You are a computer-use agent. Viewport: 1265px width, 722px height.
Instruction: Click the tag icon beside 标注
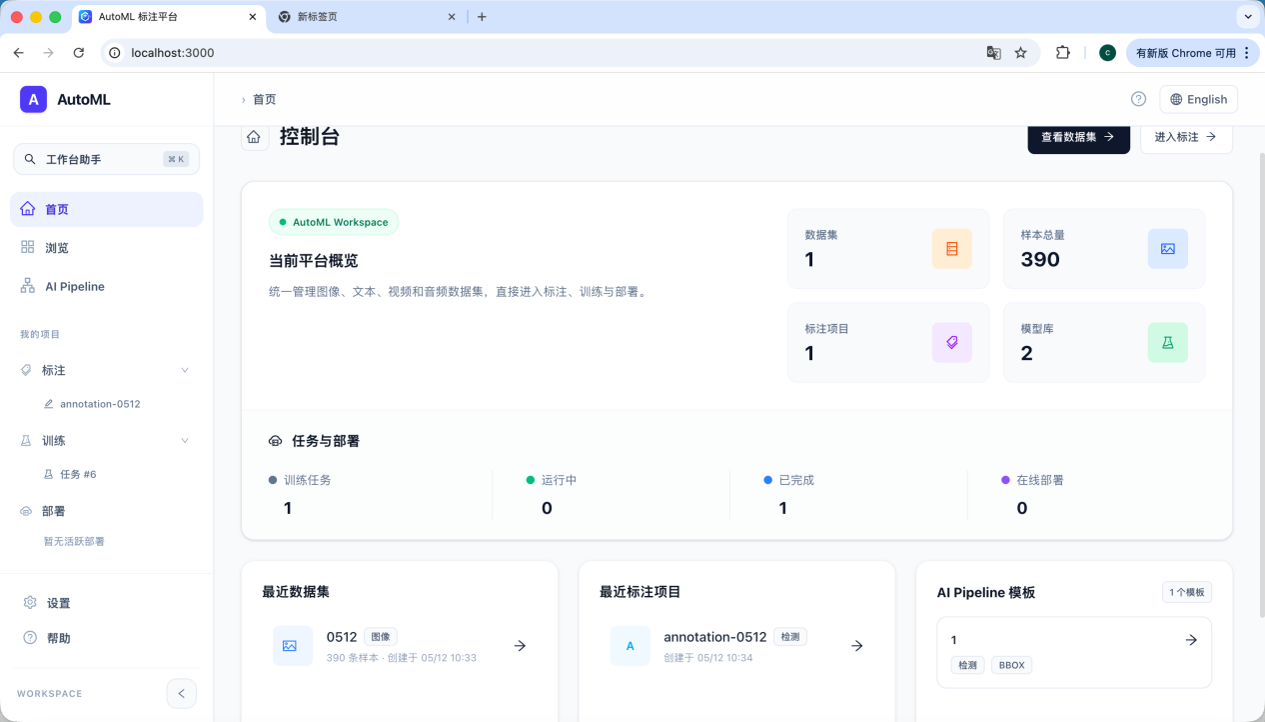click(27, 370)
